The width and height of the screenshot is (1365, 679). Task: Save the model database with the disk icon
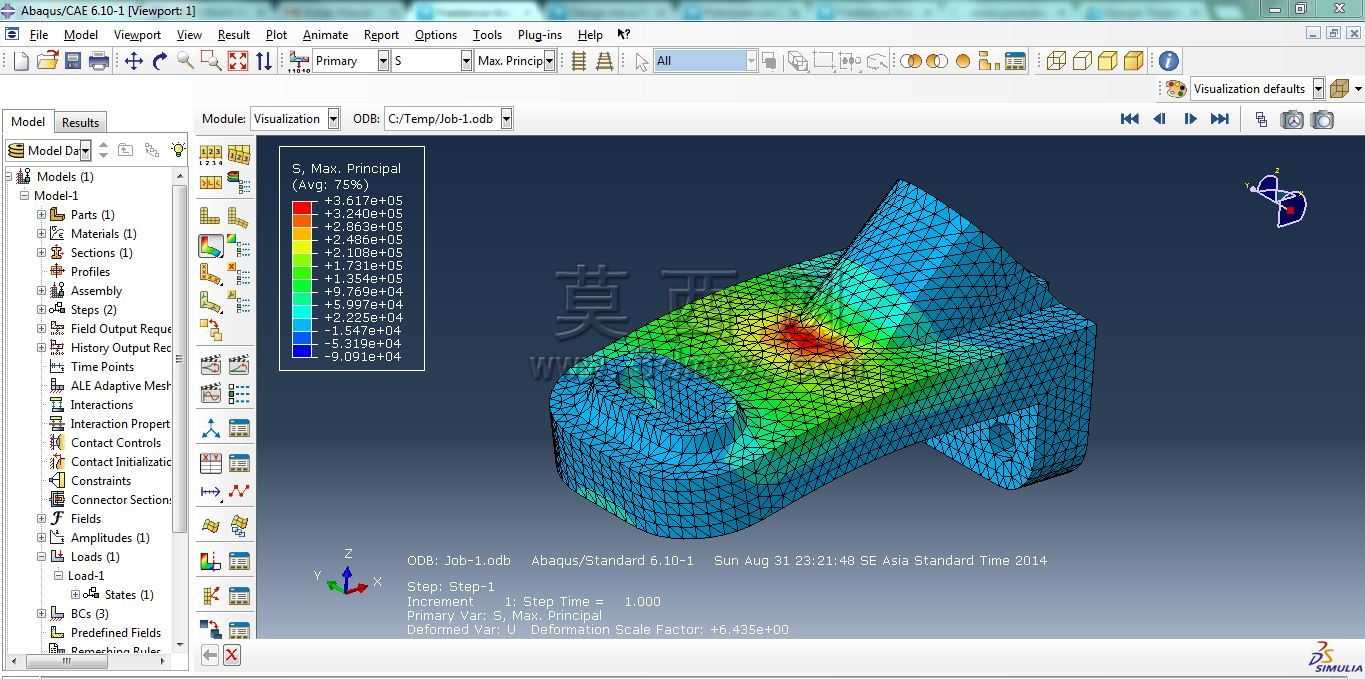click(x=73, y=61)
